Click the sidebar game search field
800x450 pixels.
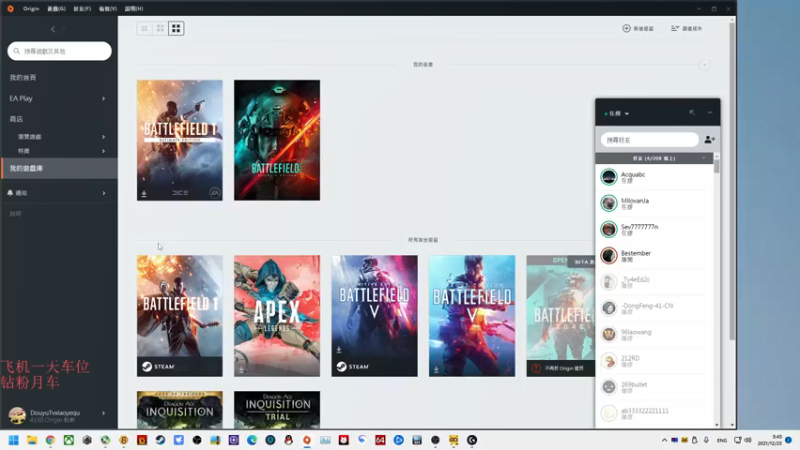(60, 51)
